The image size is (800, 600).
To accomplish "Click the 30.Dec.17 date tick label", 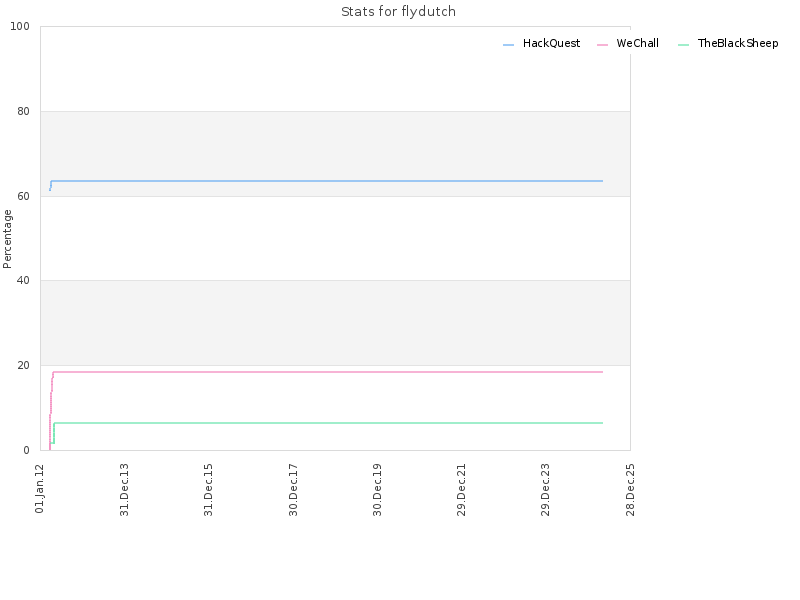I will (293, 490).
